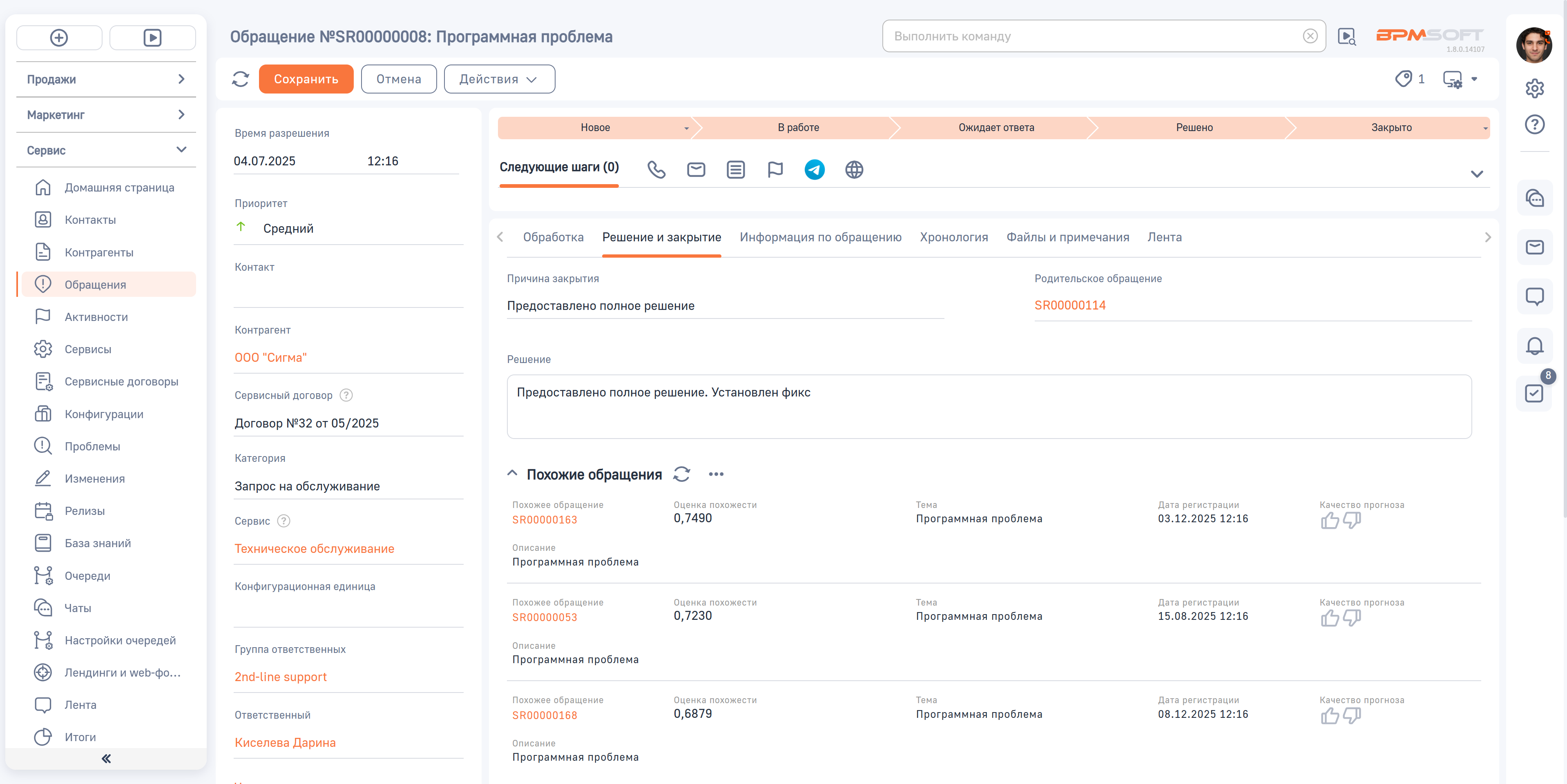Image resolution: width=1567 pixels, height=784 pixels.
Task: Thumbs up the SR00000168 prediction
Action: pos(1330,716)
